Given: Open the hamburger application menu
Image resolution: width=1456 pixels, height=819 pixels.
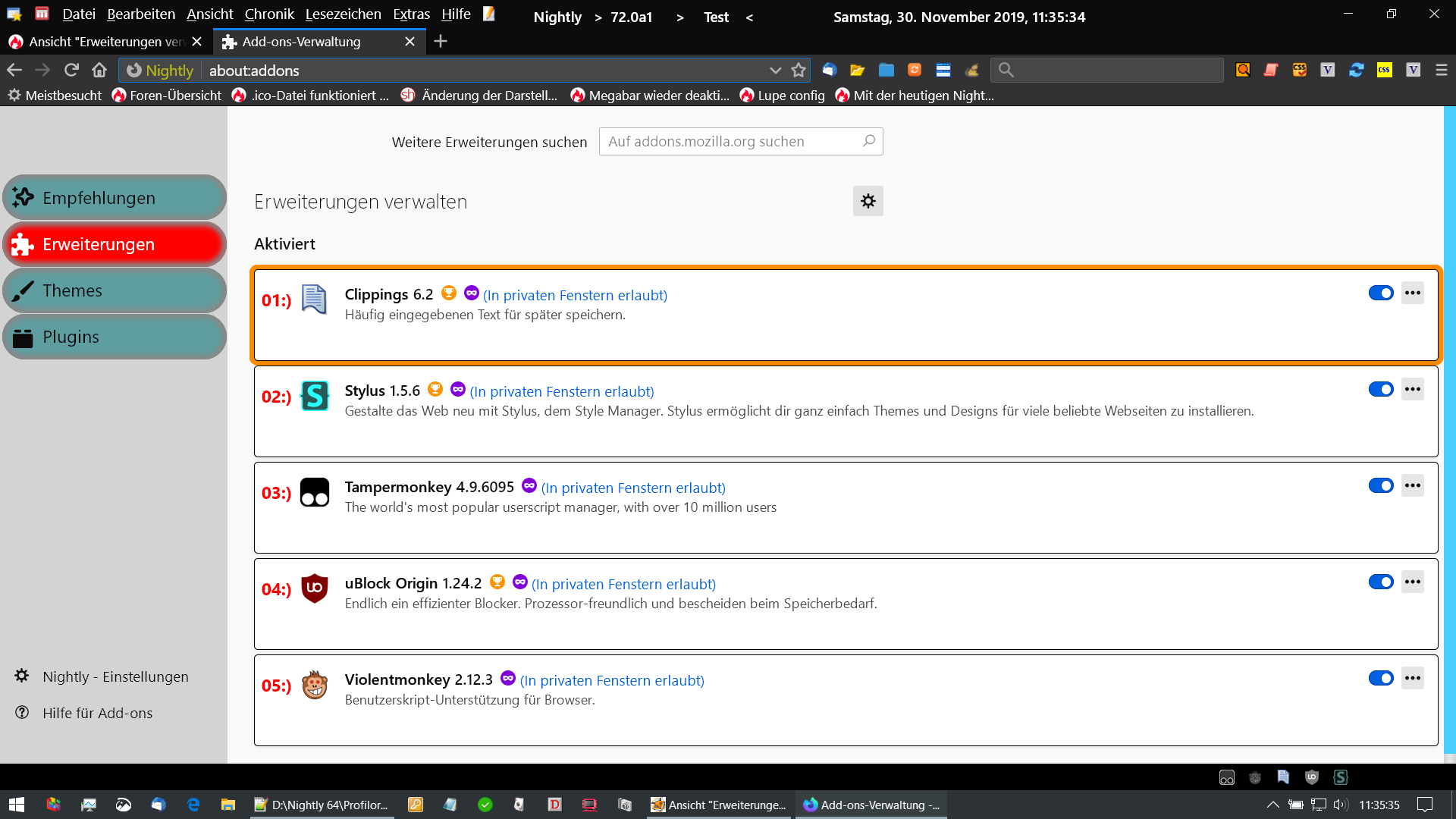Looking at the screenshot, I should (x=1442, y=70).
